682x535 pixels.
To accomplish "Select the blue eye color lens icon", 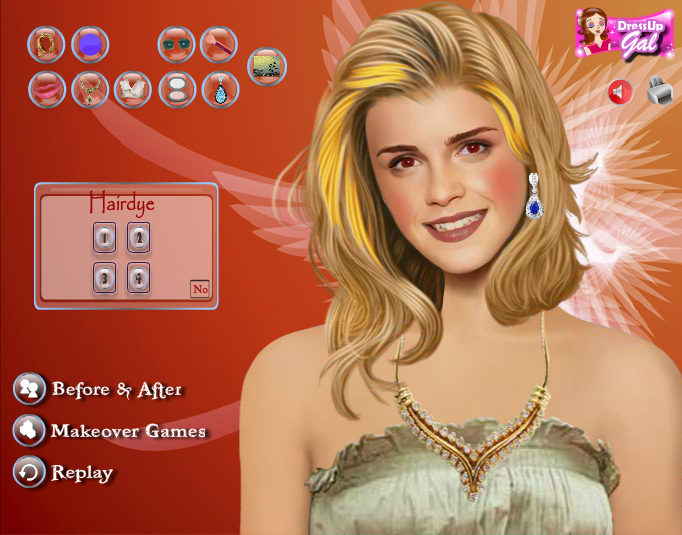I will [90, 44].
